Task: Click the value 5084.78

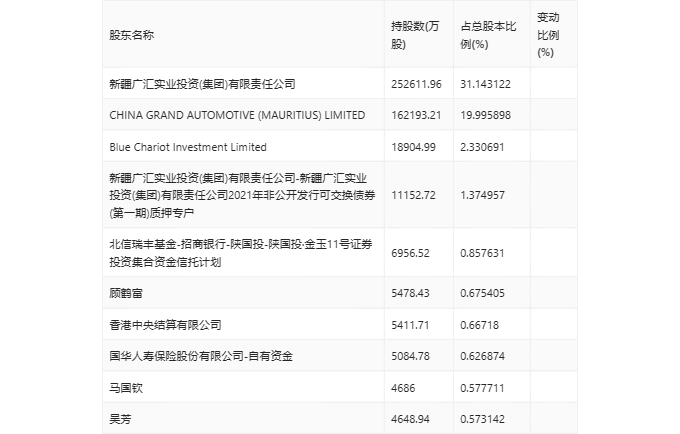Action: point(410,356)
